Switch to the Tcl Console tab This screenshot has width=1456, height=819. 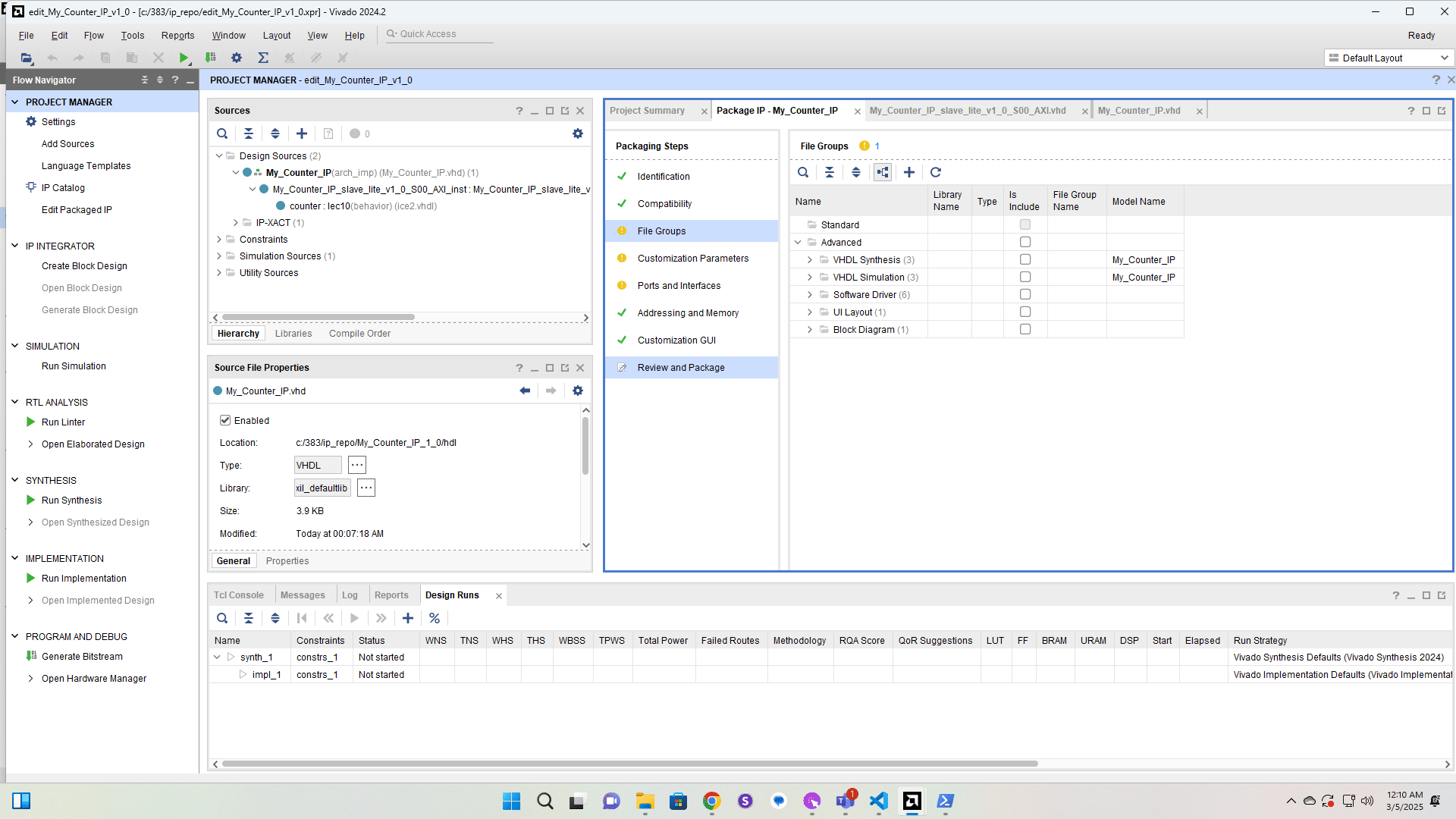tap(239, 595)
